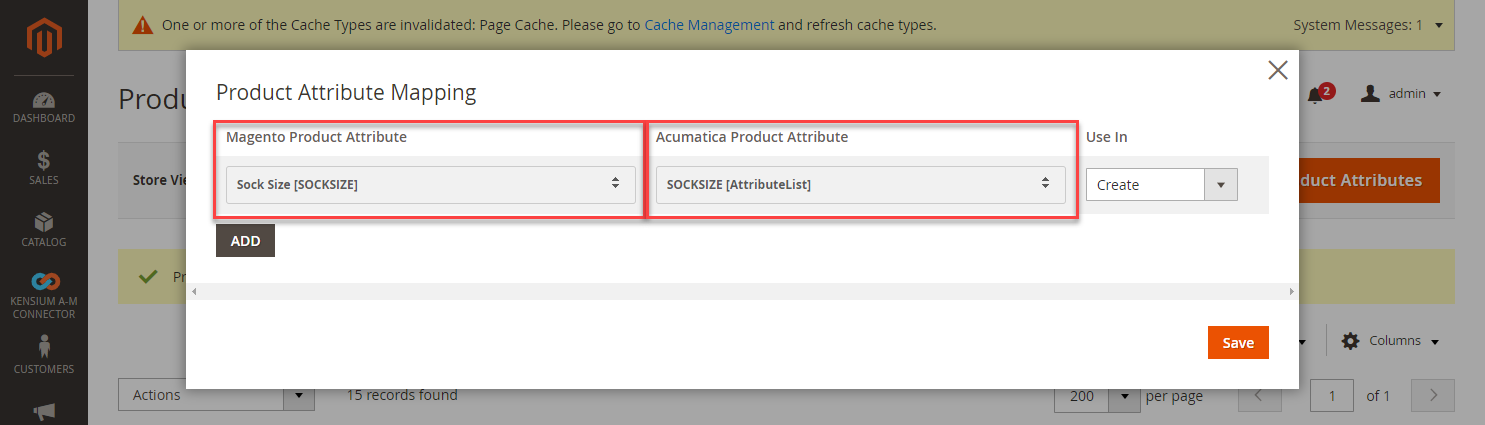Open the Sales sidebar menu
Image resolution: width=1485 pixels, height=425 pixels.
43,168
